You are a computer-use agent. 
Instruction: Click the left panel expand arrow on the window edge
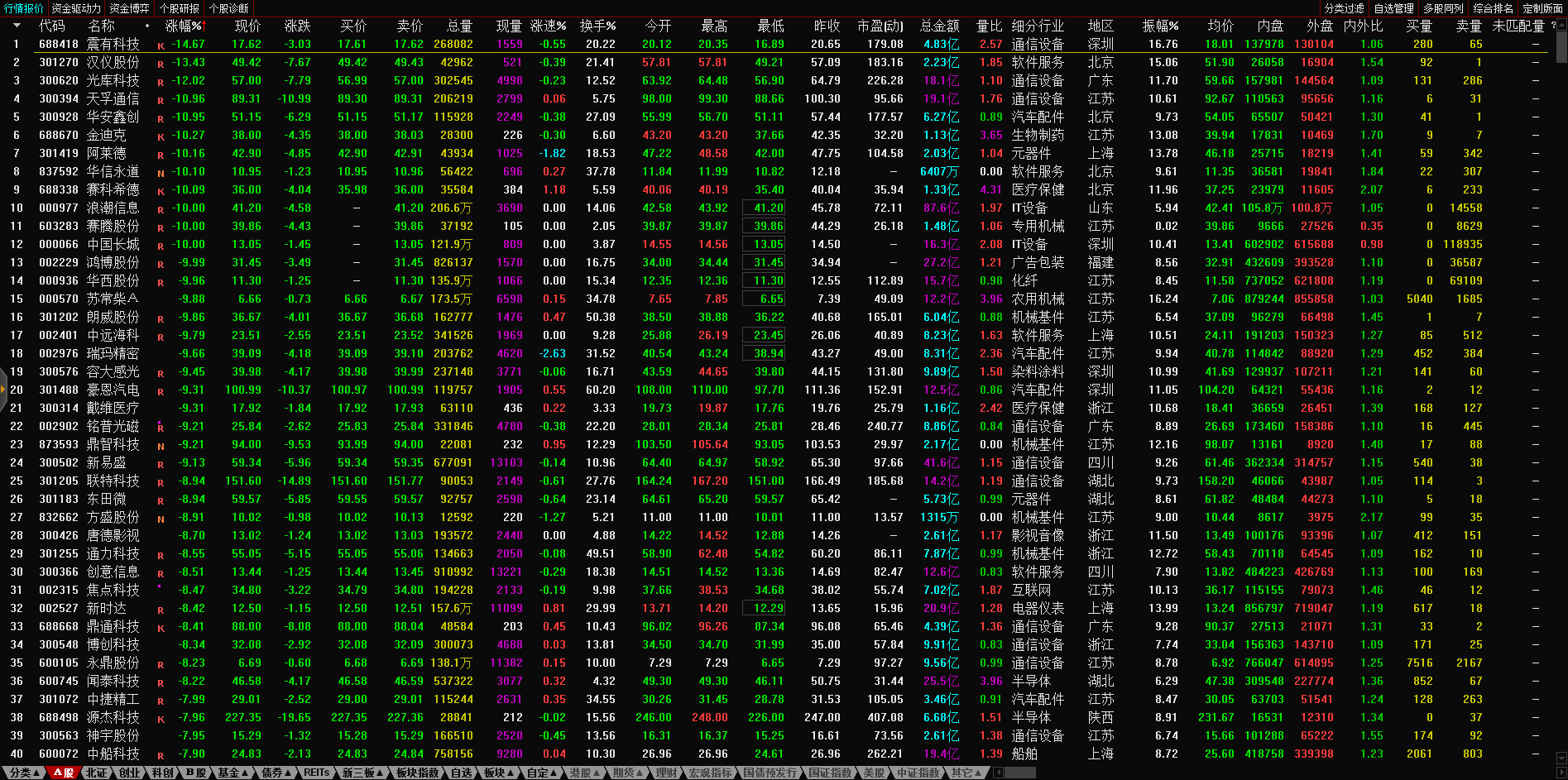pyautogui.click(x=3, y=405)
